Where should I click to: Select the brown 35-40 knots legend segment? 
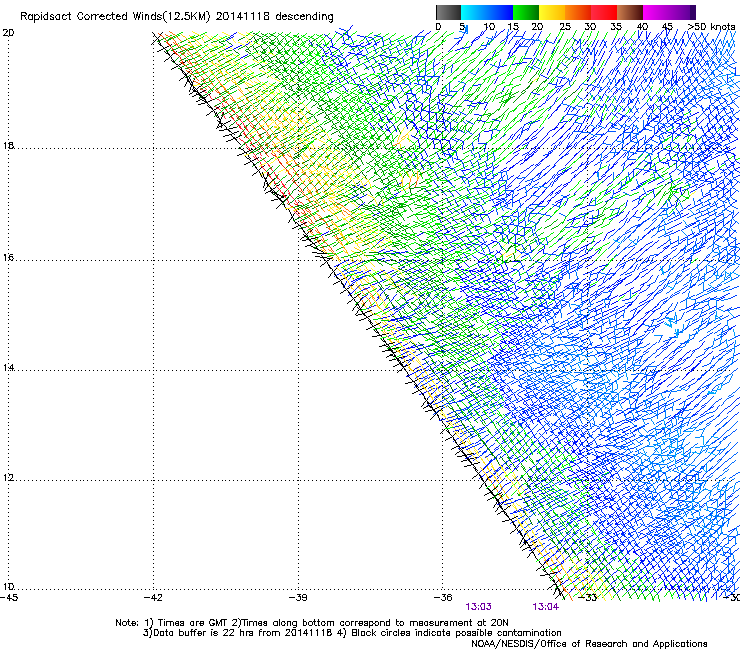point(630,12)
